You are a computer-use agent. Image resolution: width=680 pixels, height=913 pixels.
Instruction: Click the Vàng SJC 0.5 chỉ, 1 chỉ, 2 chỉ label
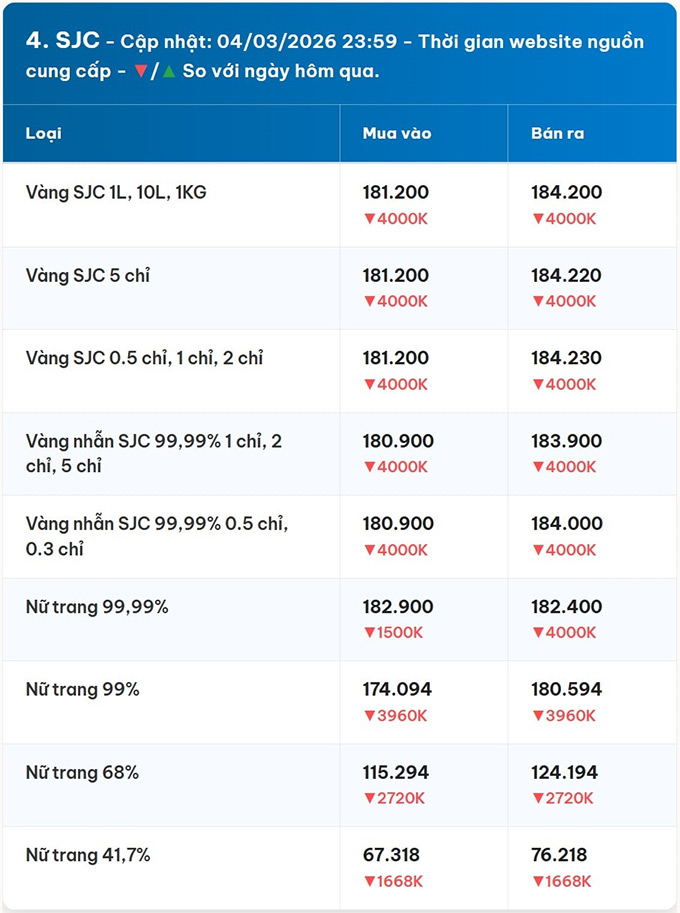point(144,358)
